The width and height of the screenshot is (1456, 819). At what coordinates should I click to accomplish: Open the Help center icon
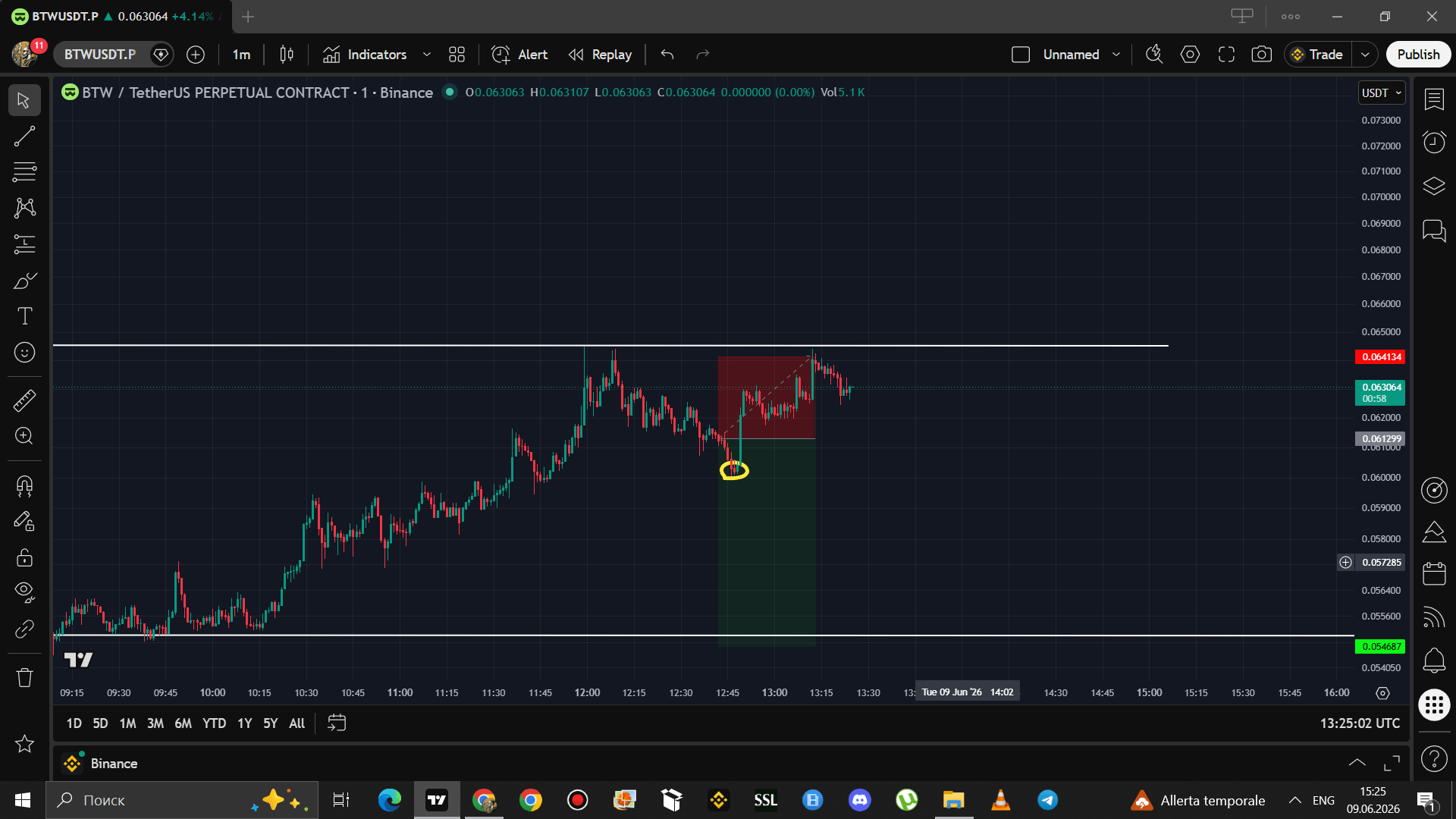[x=1434, y=758]
